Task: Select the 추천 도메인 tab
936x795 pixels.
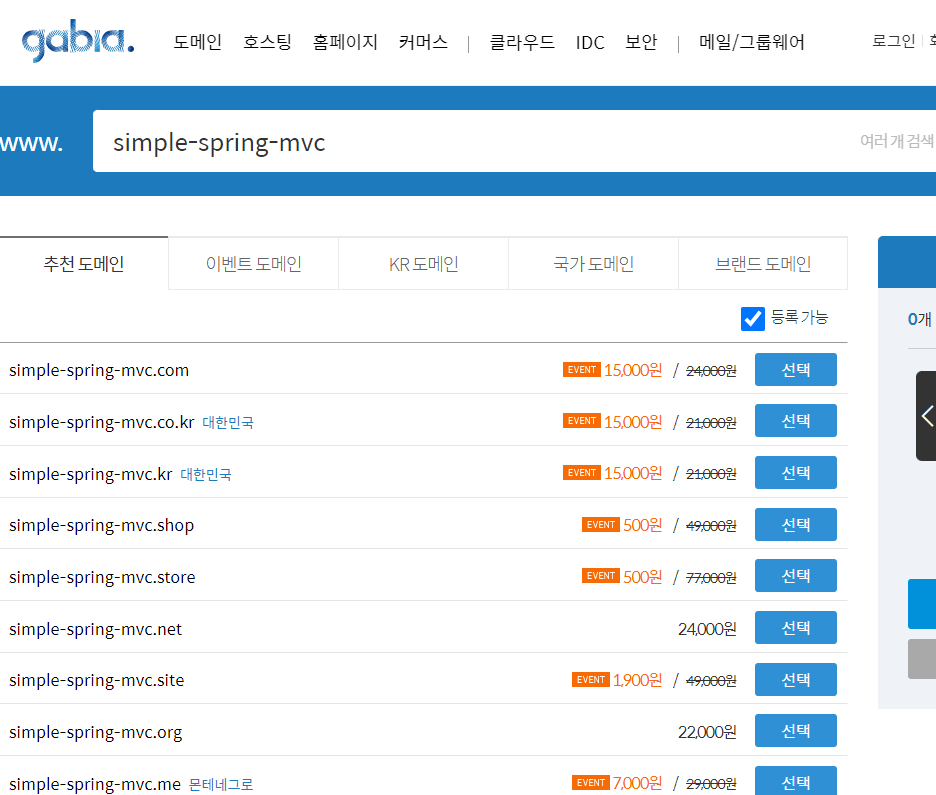Action: tap(84, 263)
